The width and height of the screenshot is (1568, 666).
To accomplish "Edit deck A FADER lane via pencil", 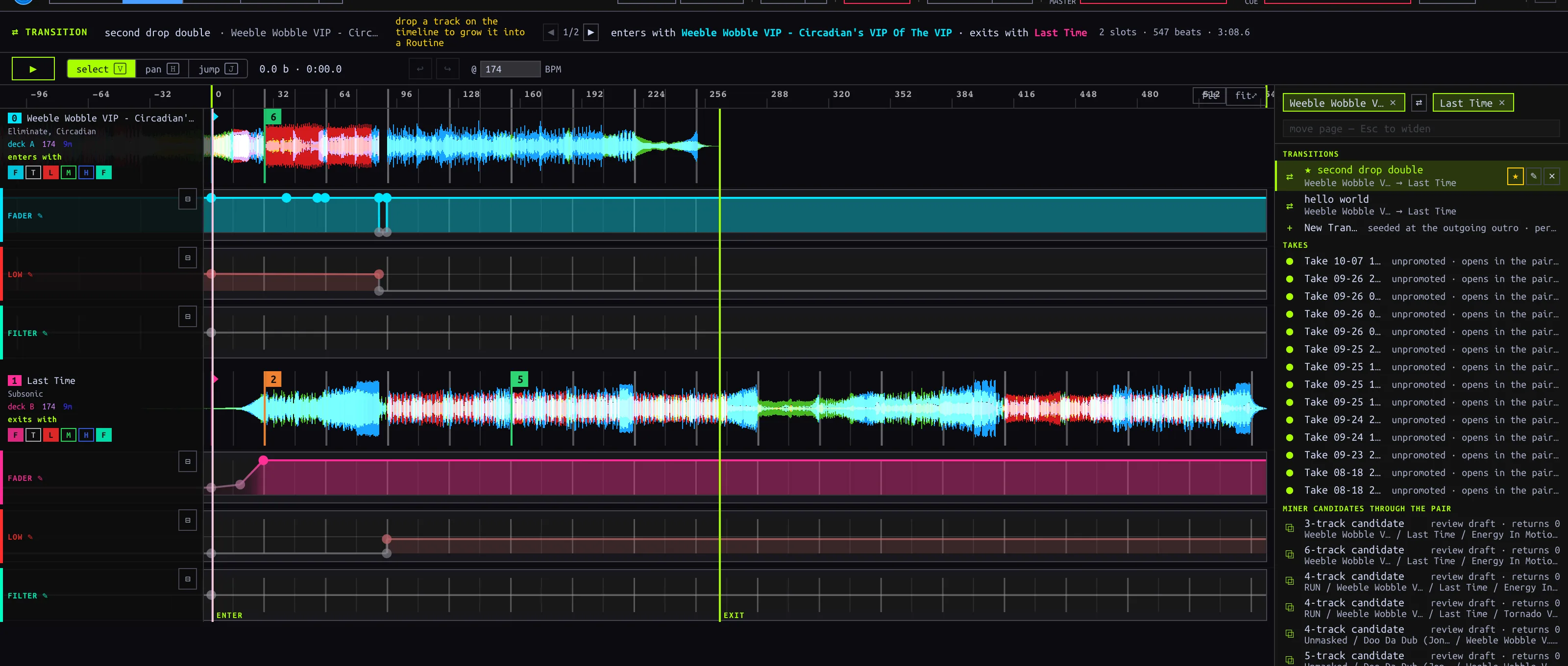I will (40, 216).
